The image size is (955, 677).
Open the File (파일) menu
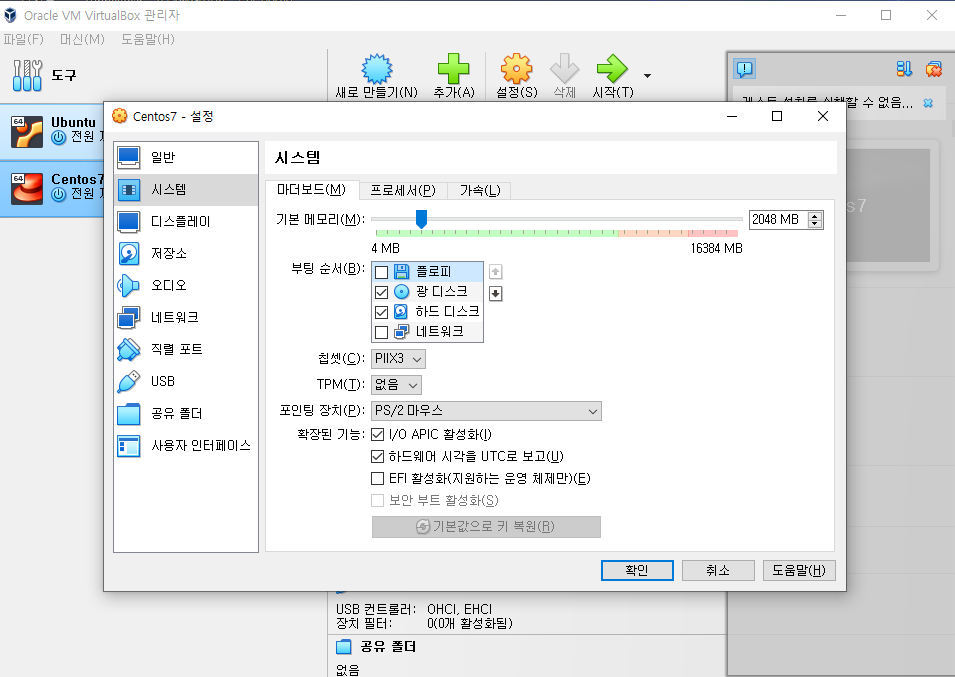click(23, 40)
